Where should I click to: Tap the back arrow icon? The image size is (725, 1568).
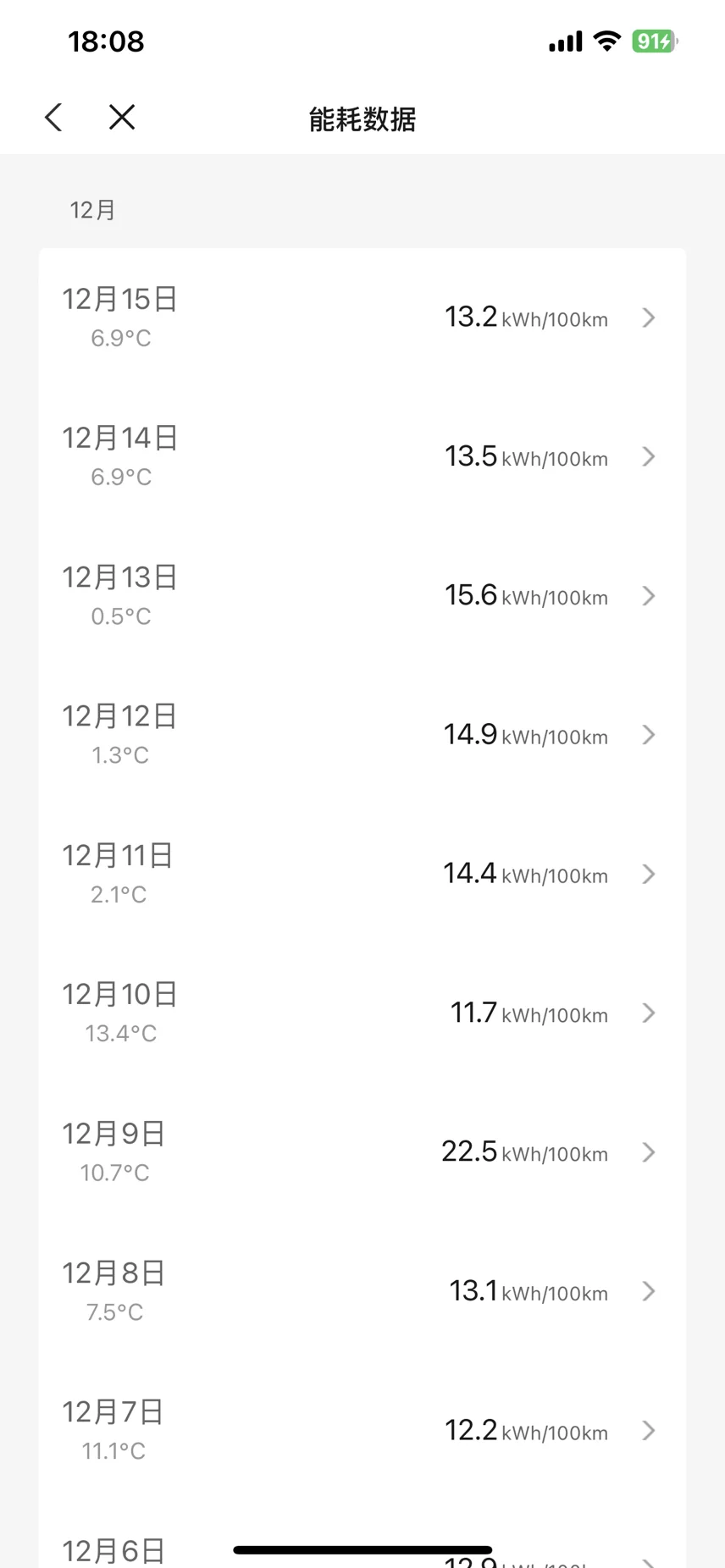(53, 118)
